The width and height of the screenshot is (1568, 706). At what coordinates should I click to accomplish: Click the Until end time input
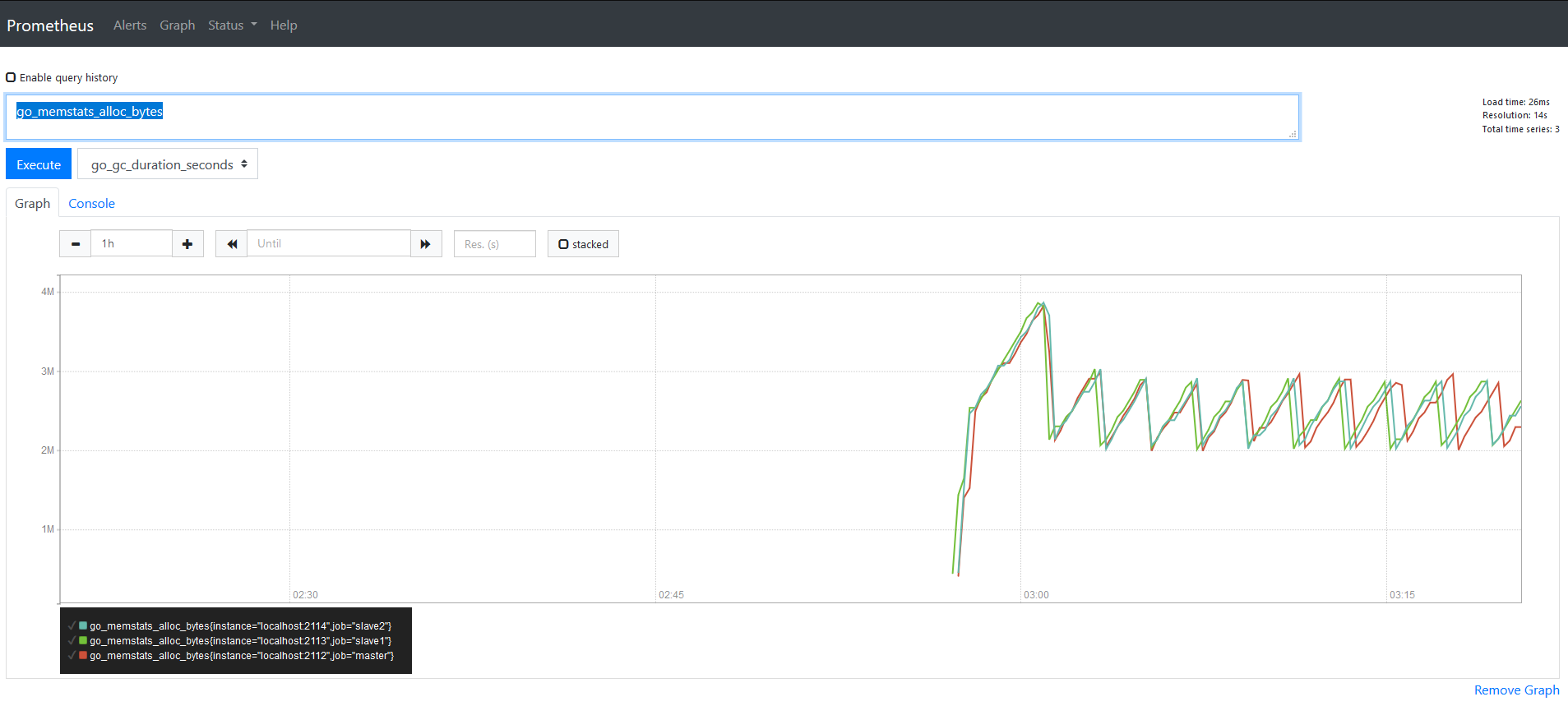click(329, 243)
